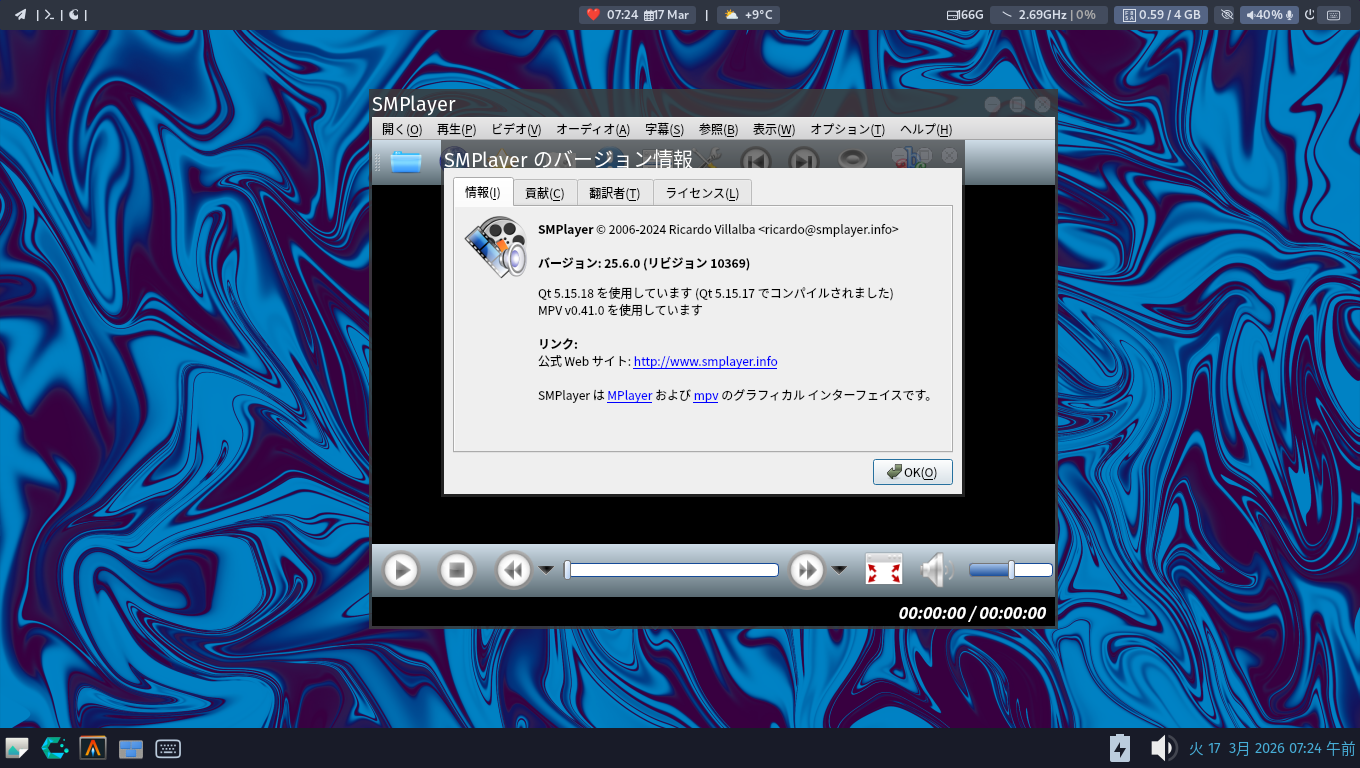Click the fast-forward button
The height and width of the screenshot is (768, 1360).
(806, 570)
